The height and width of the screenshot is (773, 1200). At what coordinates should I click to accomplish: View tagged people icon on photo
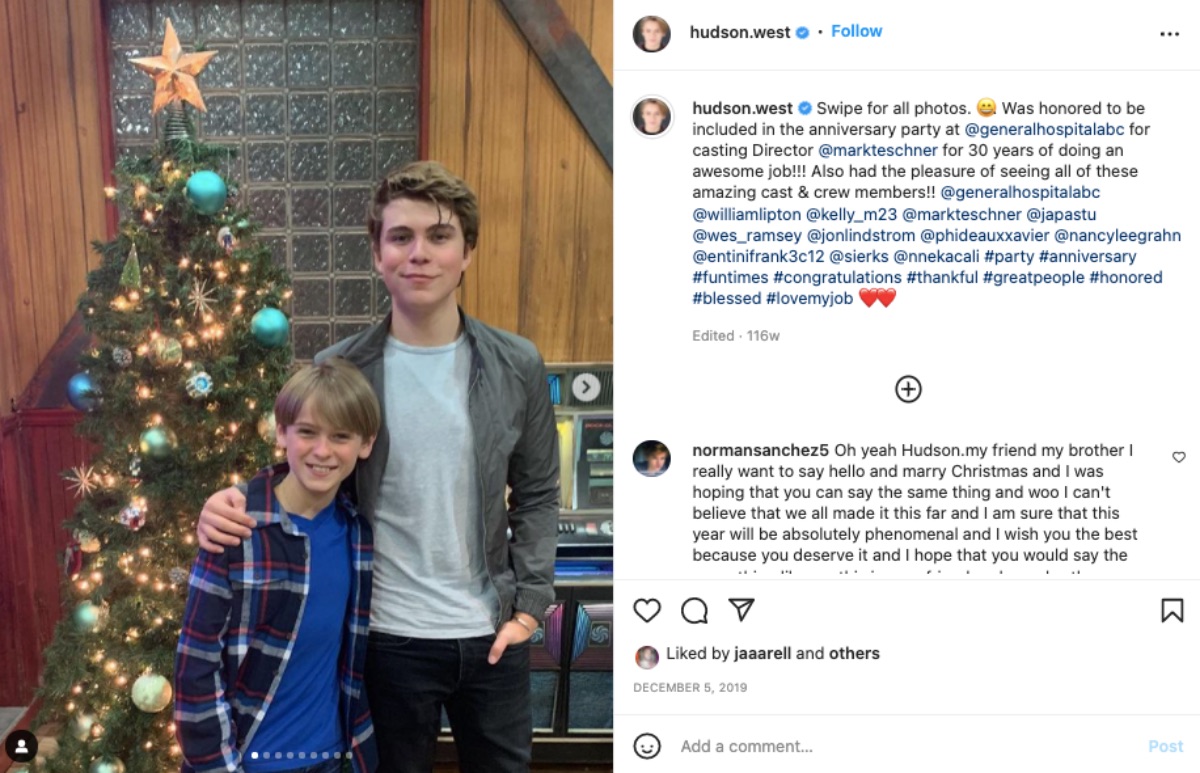coord(21,745)
